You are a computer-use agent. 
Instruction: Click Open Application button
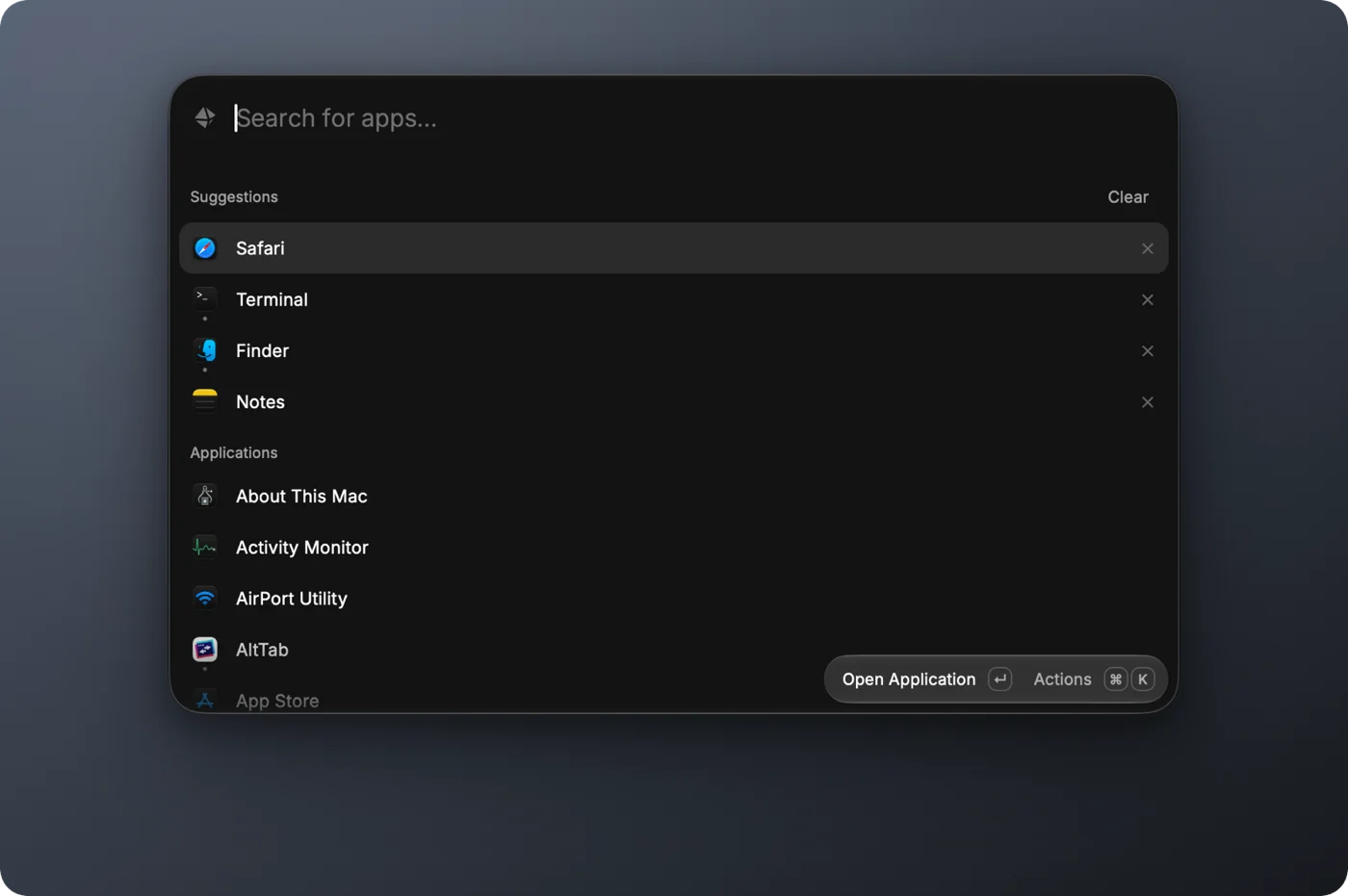tap(909, 679)
